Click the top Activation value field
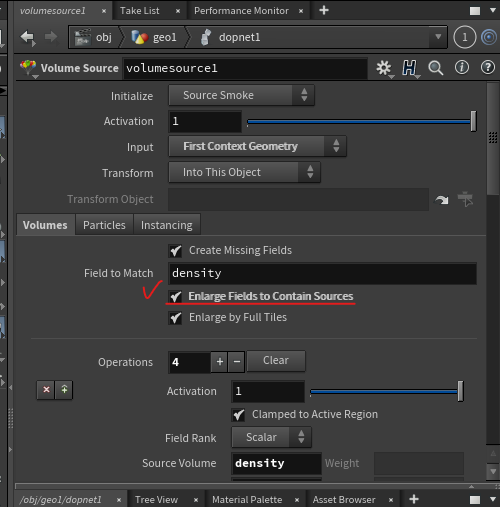 [x=205, y=121]
